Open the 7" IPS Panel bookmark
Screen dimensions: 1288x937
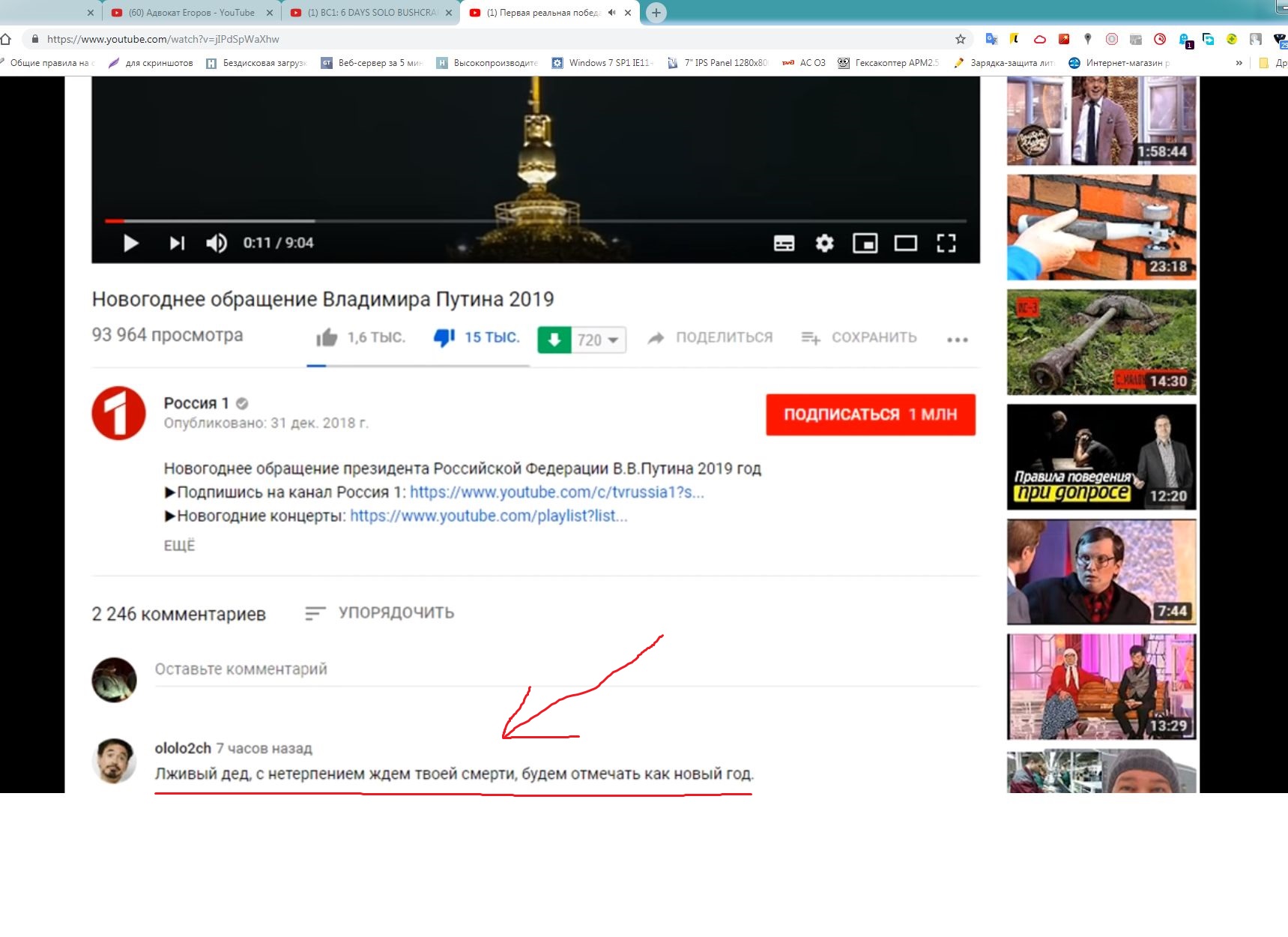coord(718,63)
